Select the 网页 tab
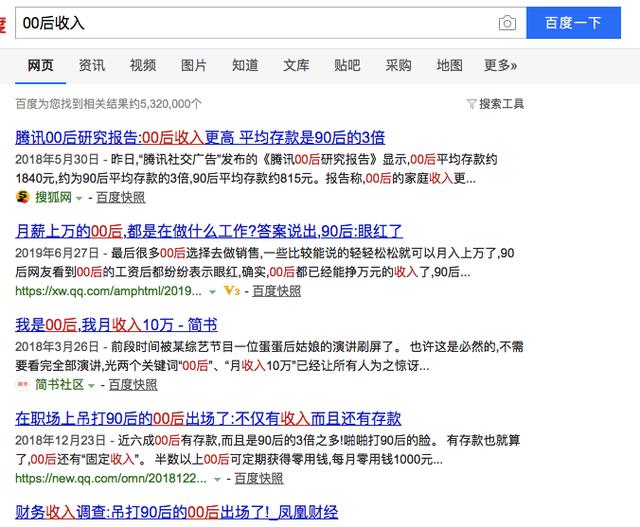Image resolution: width=640 pixels, height=527 pixels. click(40, 65)
